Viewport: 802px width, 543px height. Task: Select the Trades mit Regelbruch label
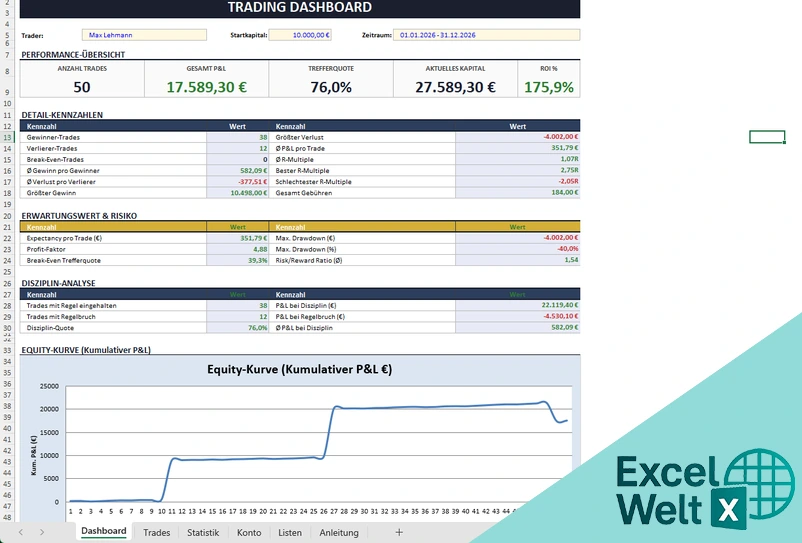pos(61,317)
